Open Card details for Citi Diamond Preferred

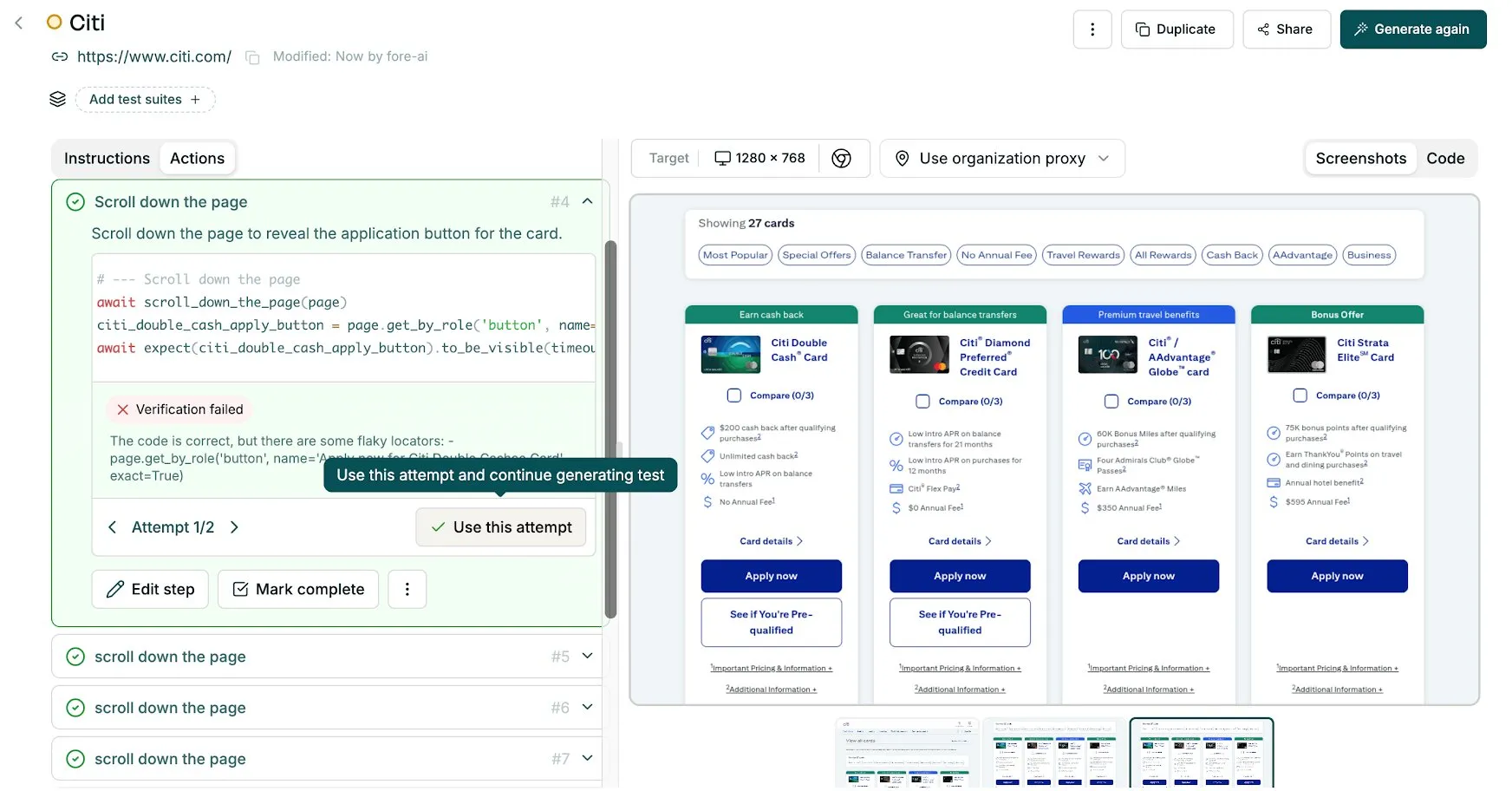pyautogui.click(x=960, y=541)
